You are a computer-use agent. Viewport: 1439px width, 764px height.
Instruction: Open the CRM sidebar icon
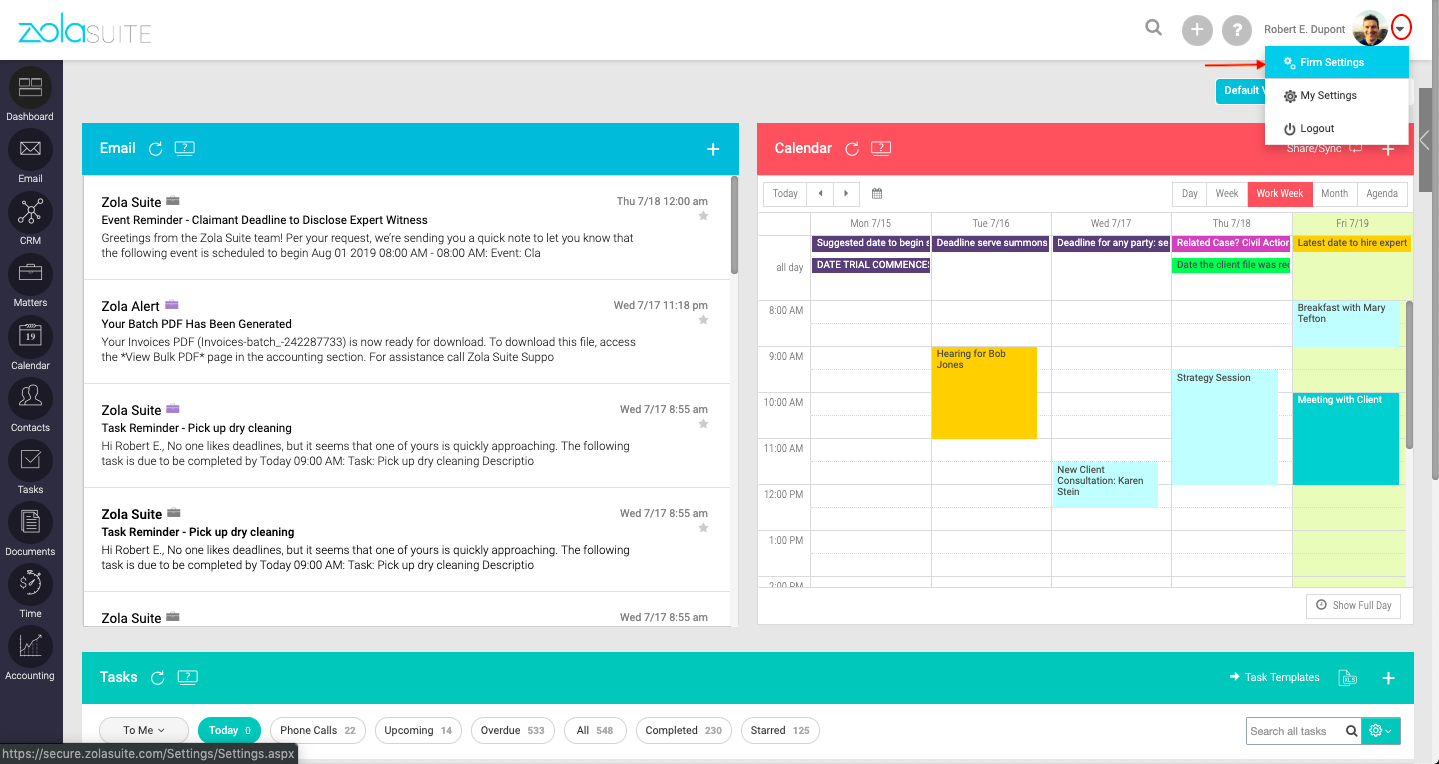30,212
